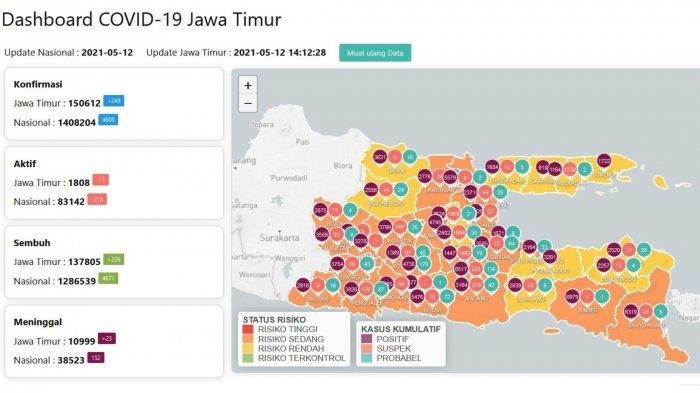The width and height of the screenshot is (700, 393).
Task: Click the orange Risiko Sedang legend swatch
Action: [248, 339]
